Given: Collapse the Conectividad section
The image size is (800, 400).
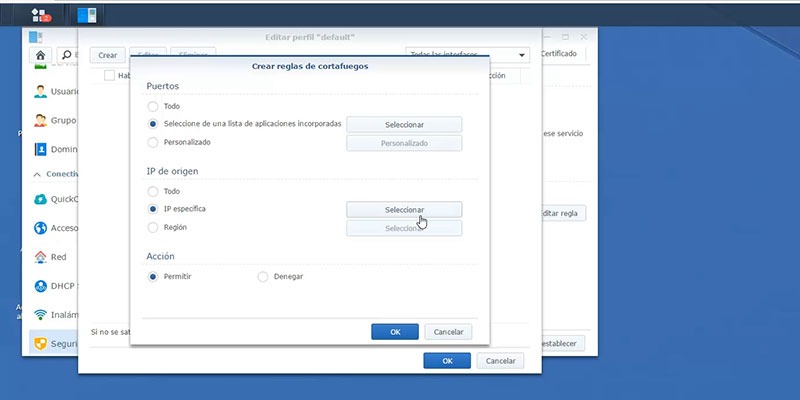Looking at the screenshot, I should pos(37,174).
